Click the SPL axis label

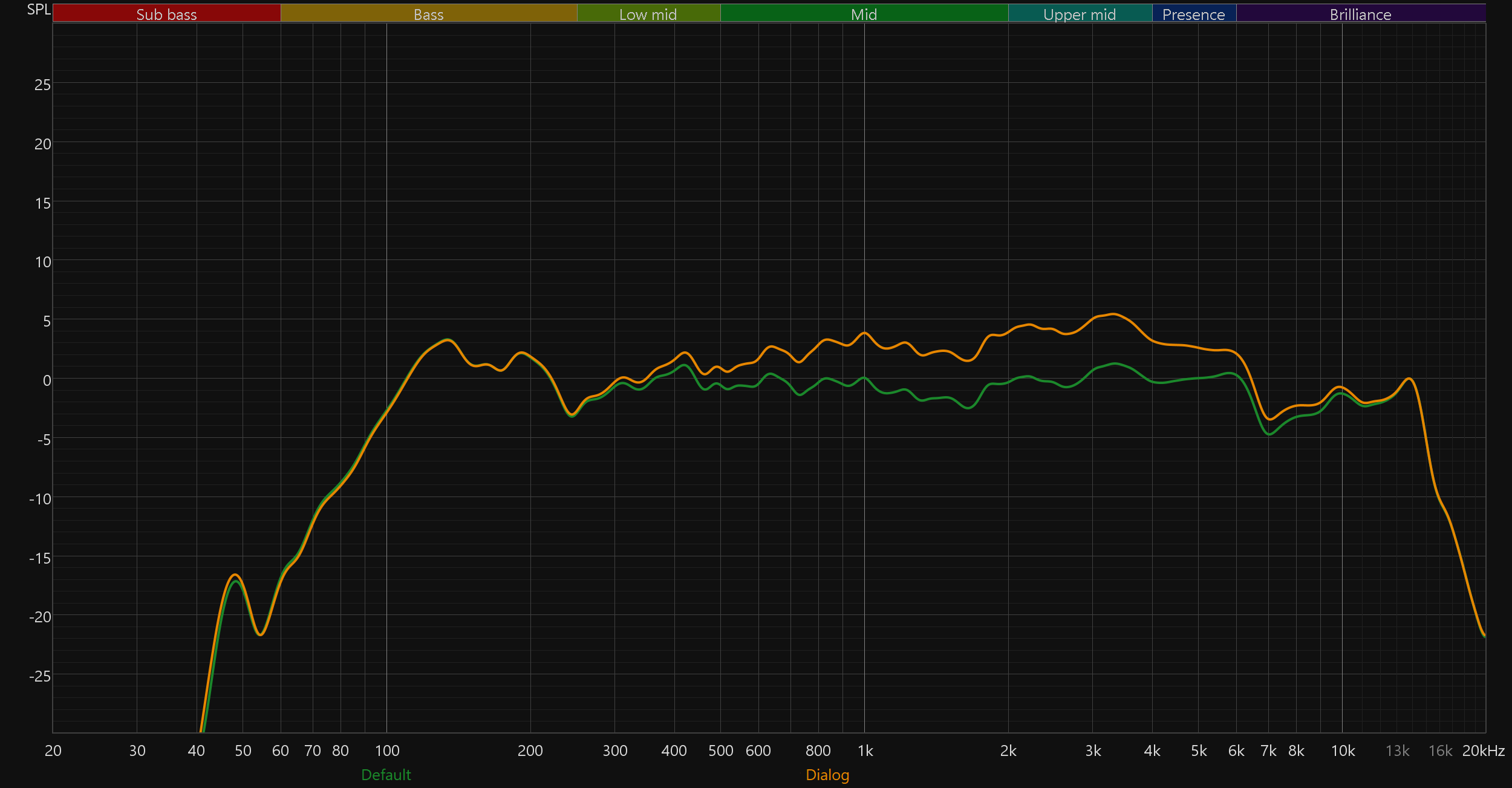click(39, 9)
